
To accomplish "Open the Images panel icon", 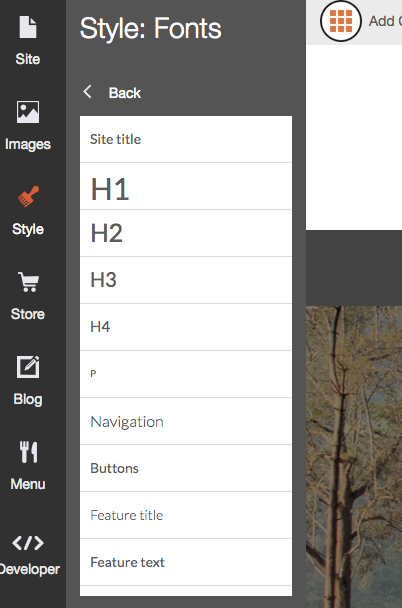I will point(28,112).
